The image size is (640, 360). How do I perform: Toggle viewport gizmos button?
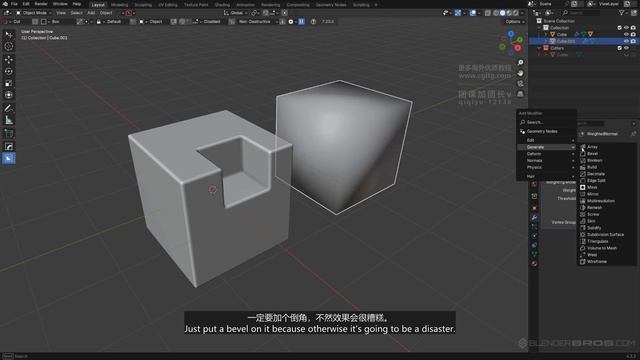click(458, 13)
